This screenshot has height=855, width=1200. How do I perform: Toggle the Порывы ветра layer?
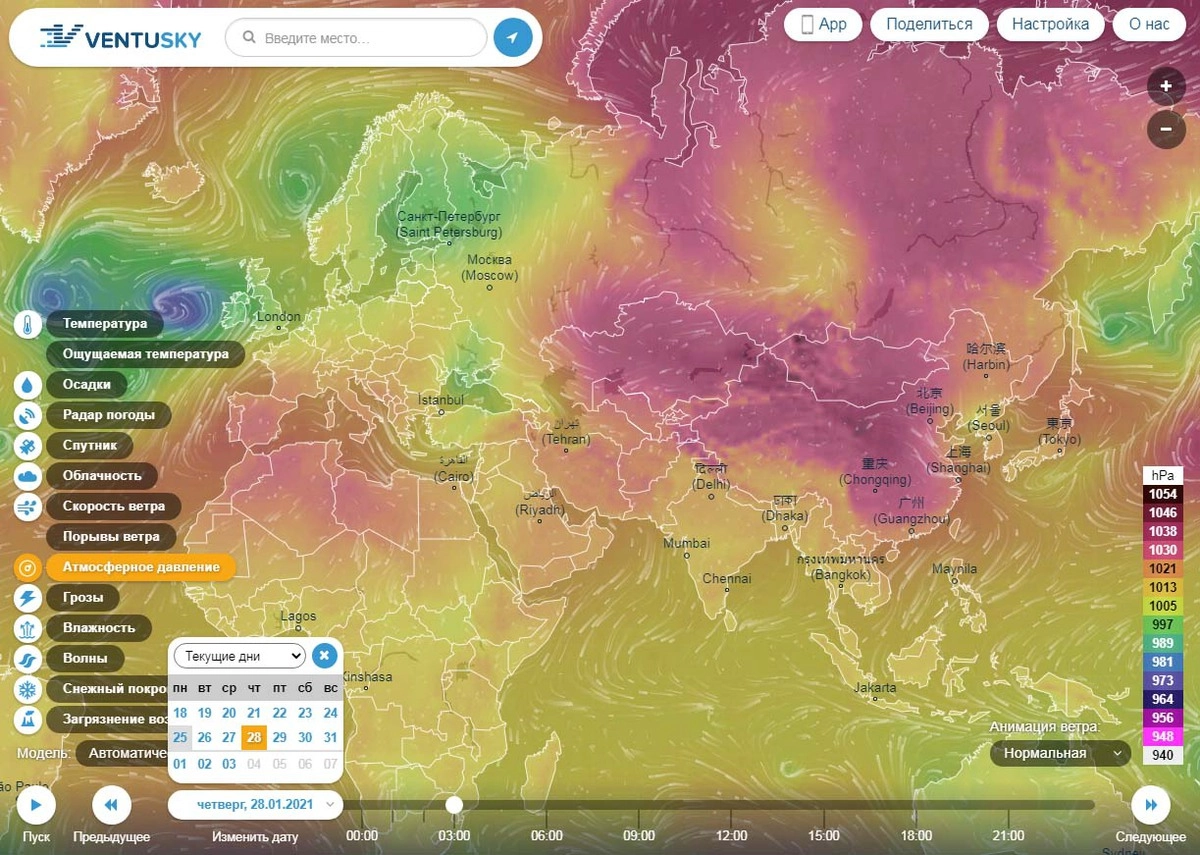(x=110, y=537)
